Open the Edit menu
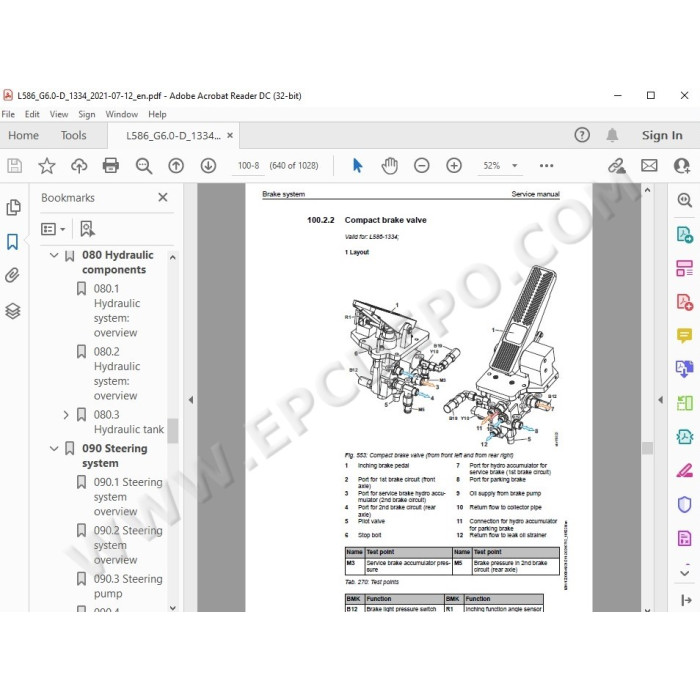Viewport: 700px width, 700px height. pos(32,114)
